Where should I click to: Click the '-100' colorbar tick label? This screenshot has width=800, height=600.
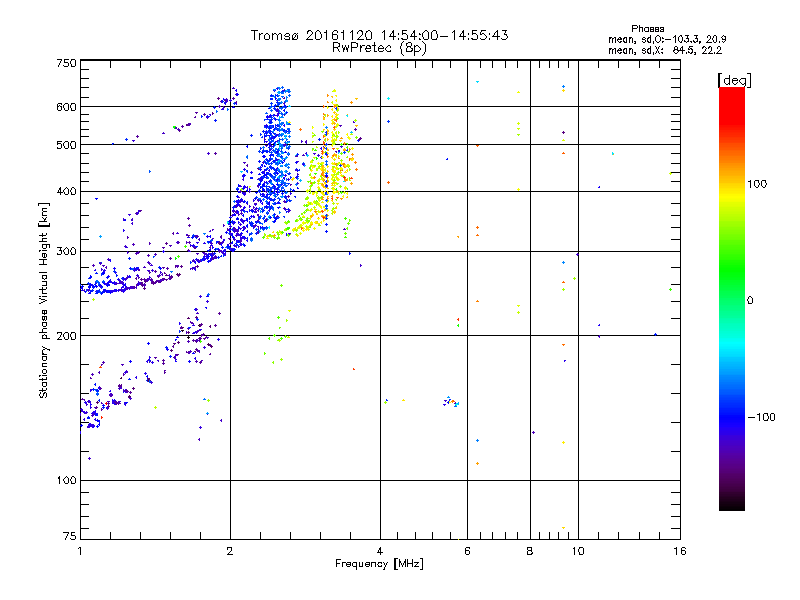click(761, 417)
